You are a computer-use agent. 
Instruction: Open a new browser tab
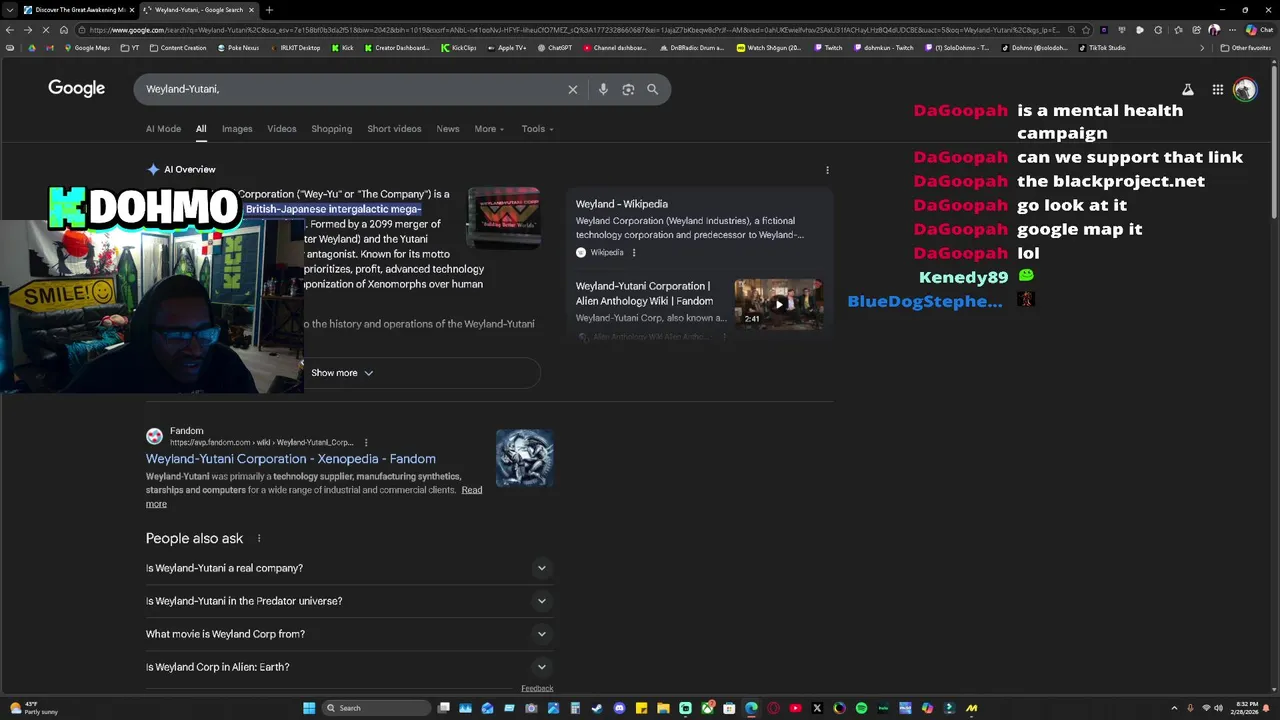coord(269,10)
